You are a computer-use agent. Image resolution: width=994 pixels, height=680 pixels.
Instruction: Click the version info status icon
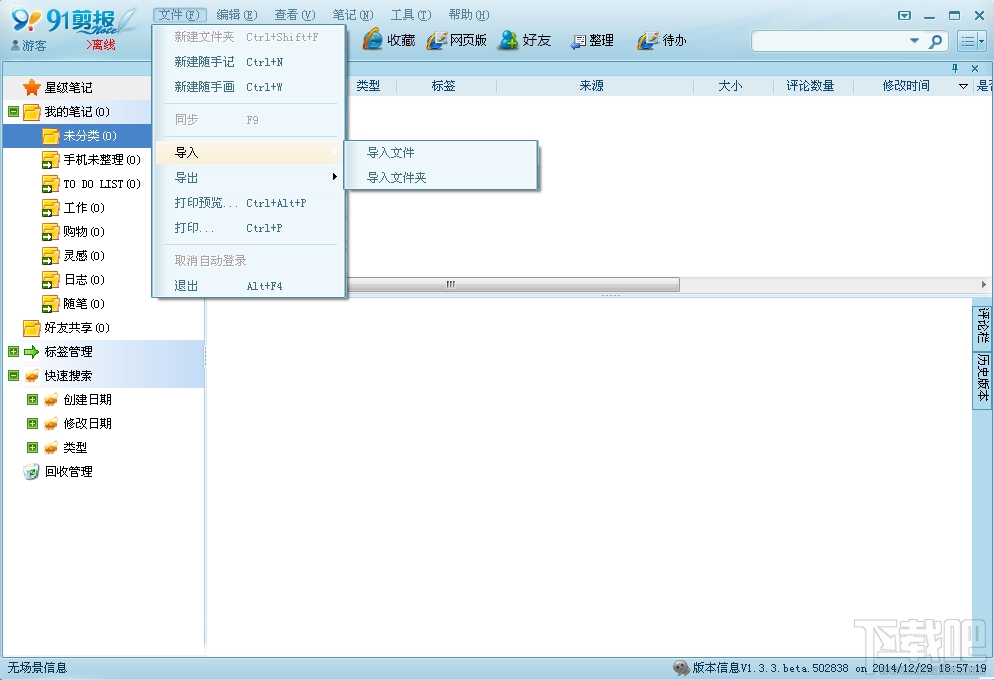(x=681, y=667)
